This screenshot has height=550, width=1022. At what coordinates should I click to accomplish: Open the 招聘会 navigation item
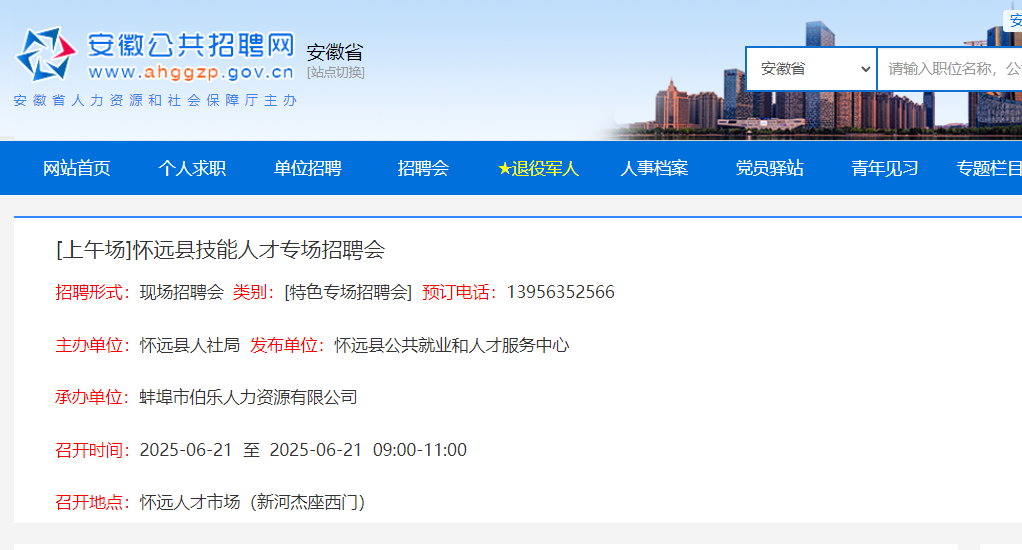[x=423, y=168]
